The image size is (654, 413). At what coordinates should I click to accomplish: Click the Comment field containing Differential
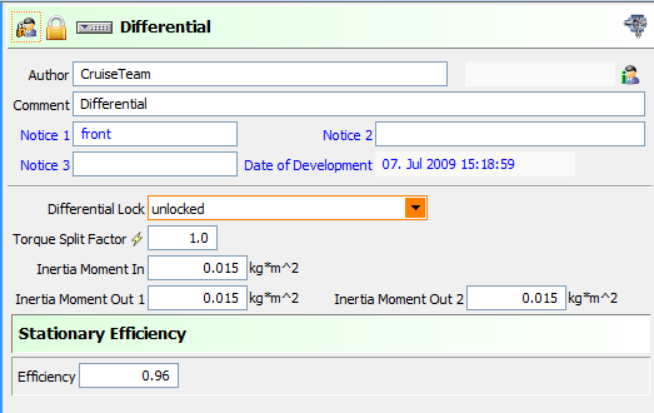coord(359,104)
